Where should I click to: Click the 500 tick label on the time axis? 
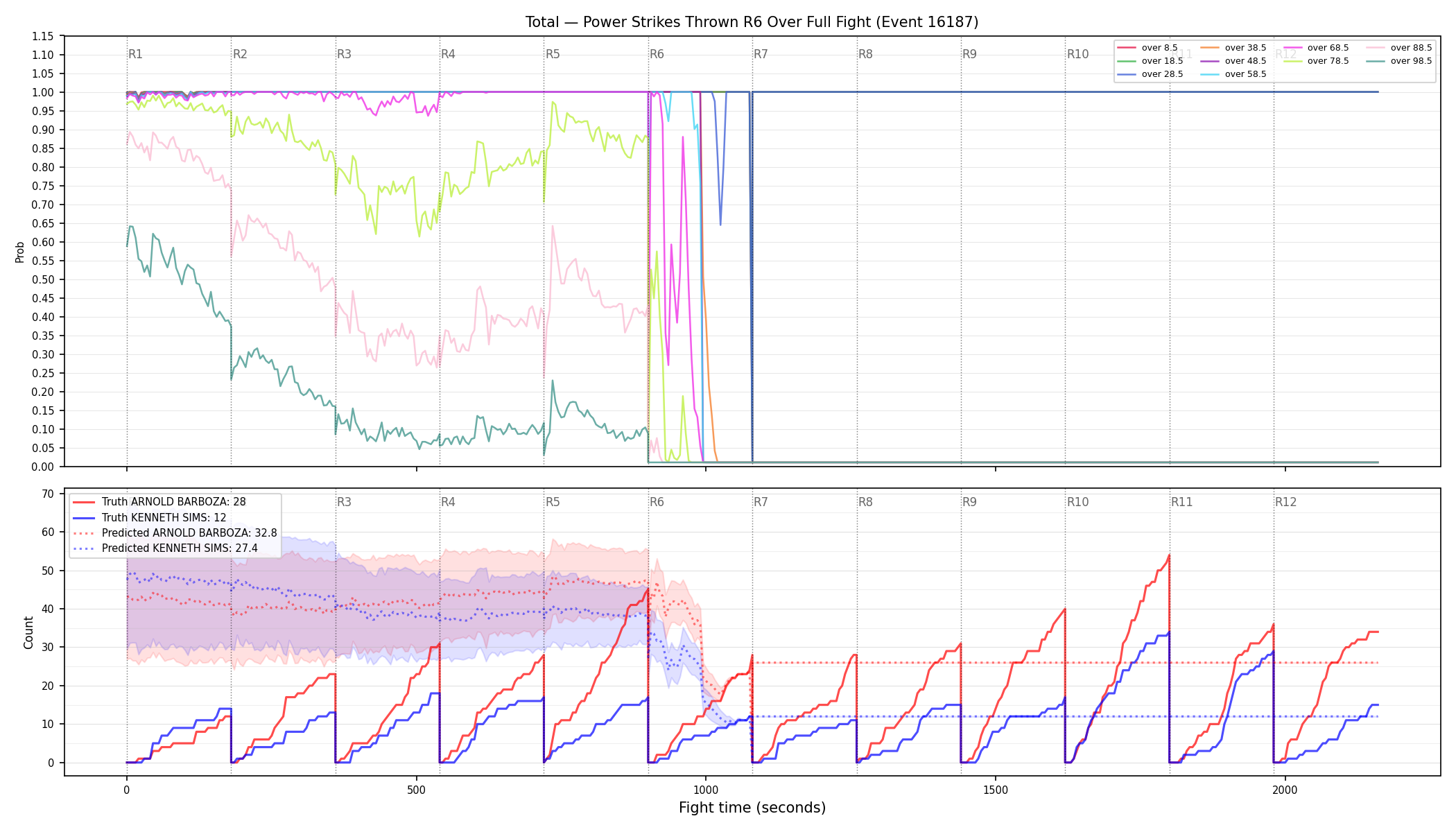pyautogui.click(x=416, y=790)
